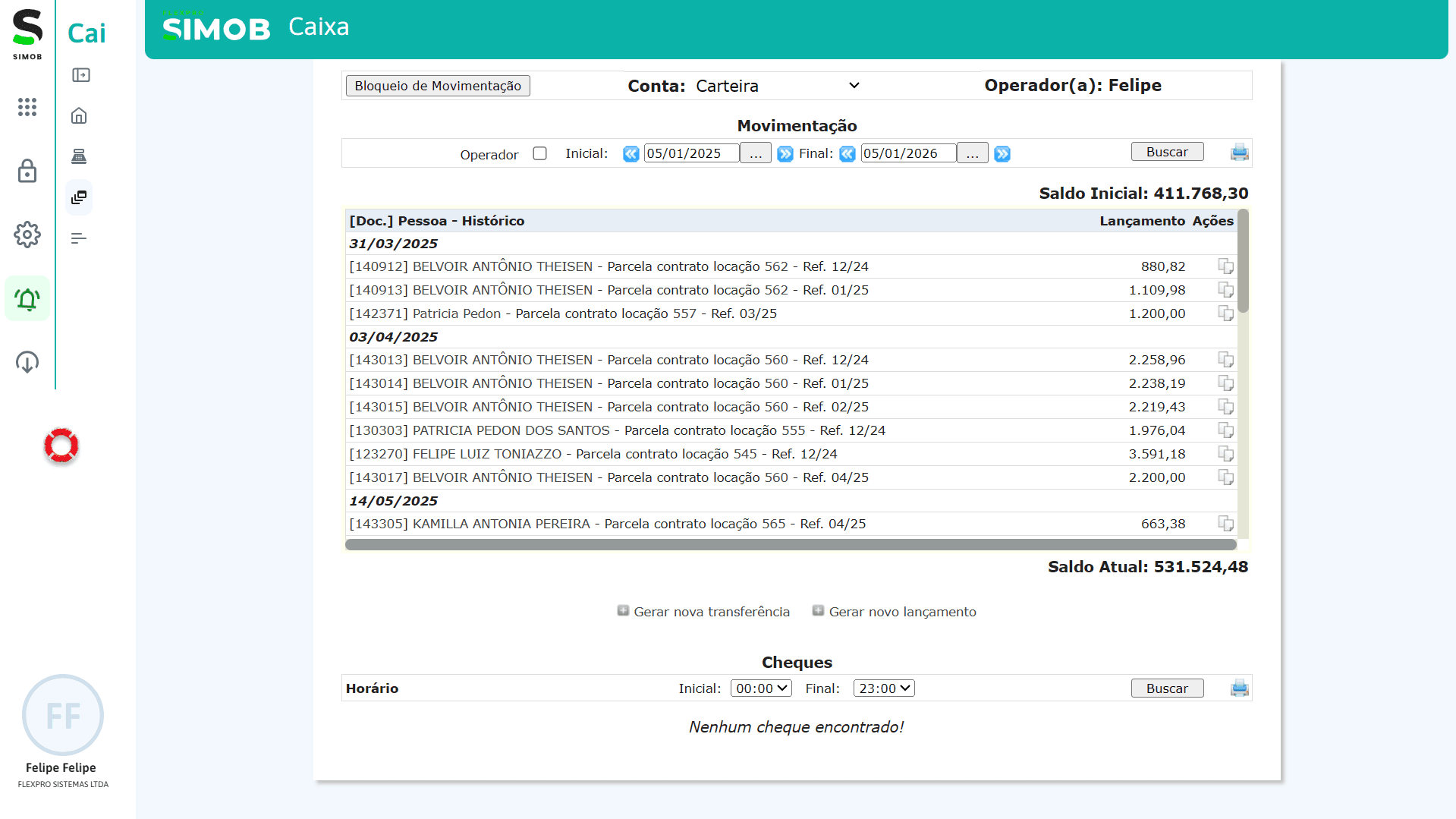Open the notifications bell icon
The height and width of the screenshot is (819, 1456).
pyautogui.click(x=27, y=299)
